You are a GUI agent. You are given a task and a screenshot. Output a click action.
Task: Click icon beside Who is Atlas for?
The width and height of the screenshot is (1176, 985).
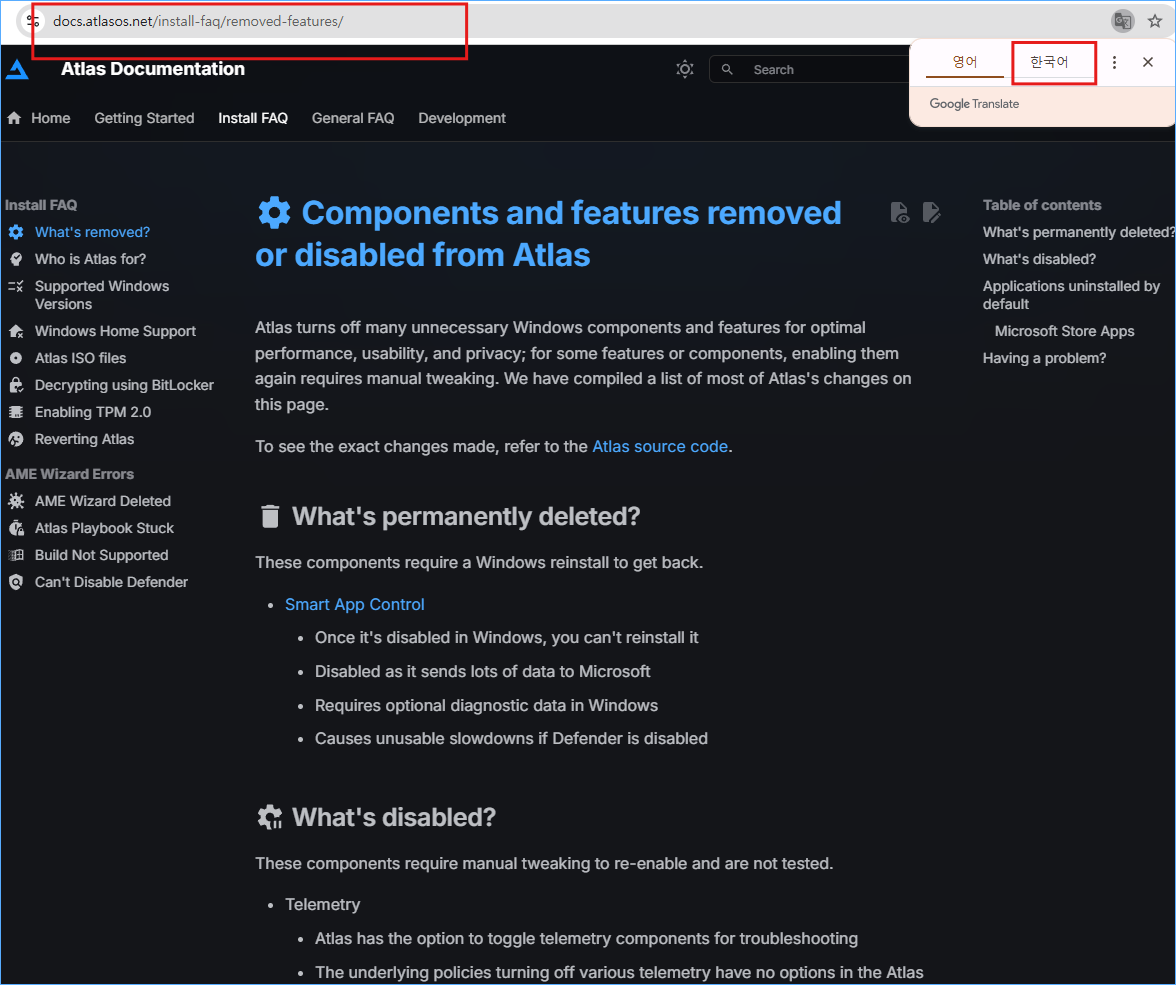[16, 260]
